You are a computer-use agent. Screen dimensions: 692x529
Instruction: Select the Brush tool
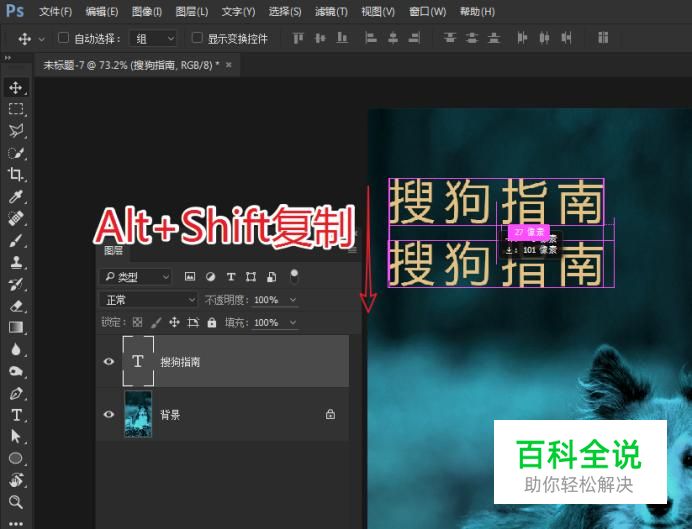click(16, 240)
